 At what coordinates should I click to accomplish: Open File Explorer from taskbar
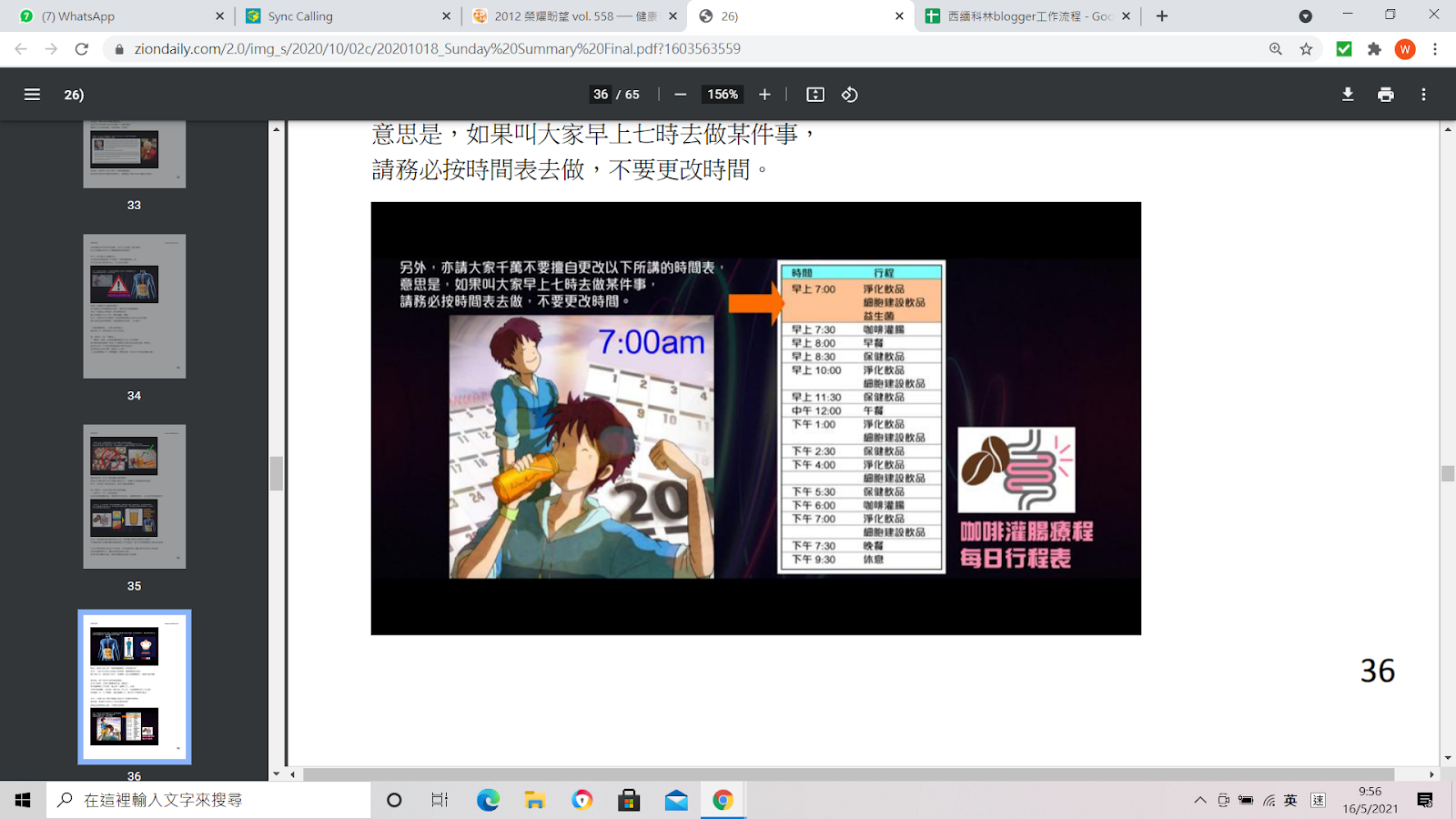[x=535, y=800]
